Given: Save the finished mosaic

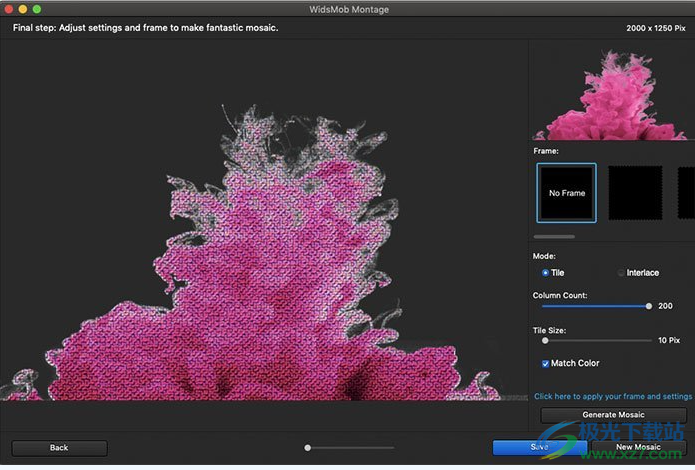Looking at the screenshot, I should click(x=538, y=448).
